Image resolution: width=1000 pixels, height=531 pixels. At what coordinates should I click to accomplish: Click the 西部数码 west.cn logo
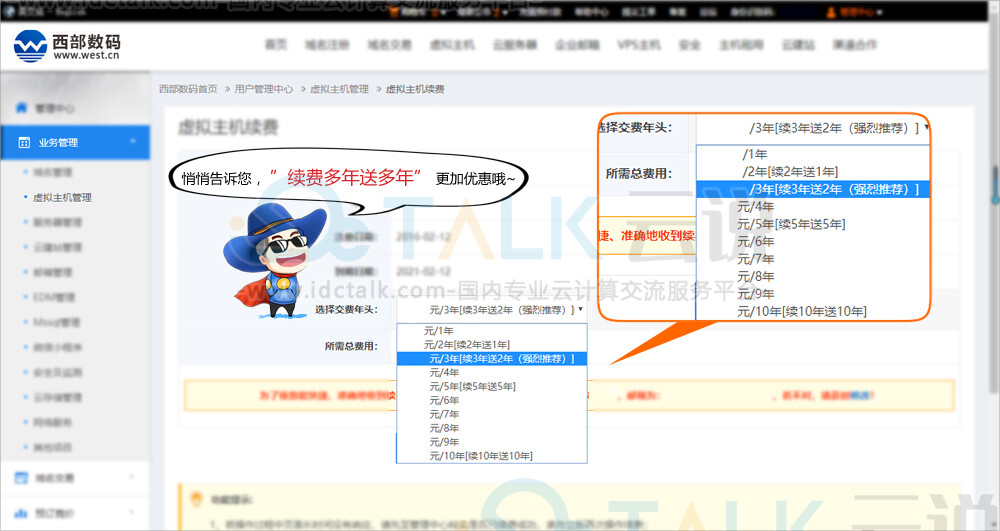tap(66, 46)
